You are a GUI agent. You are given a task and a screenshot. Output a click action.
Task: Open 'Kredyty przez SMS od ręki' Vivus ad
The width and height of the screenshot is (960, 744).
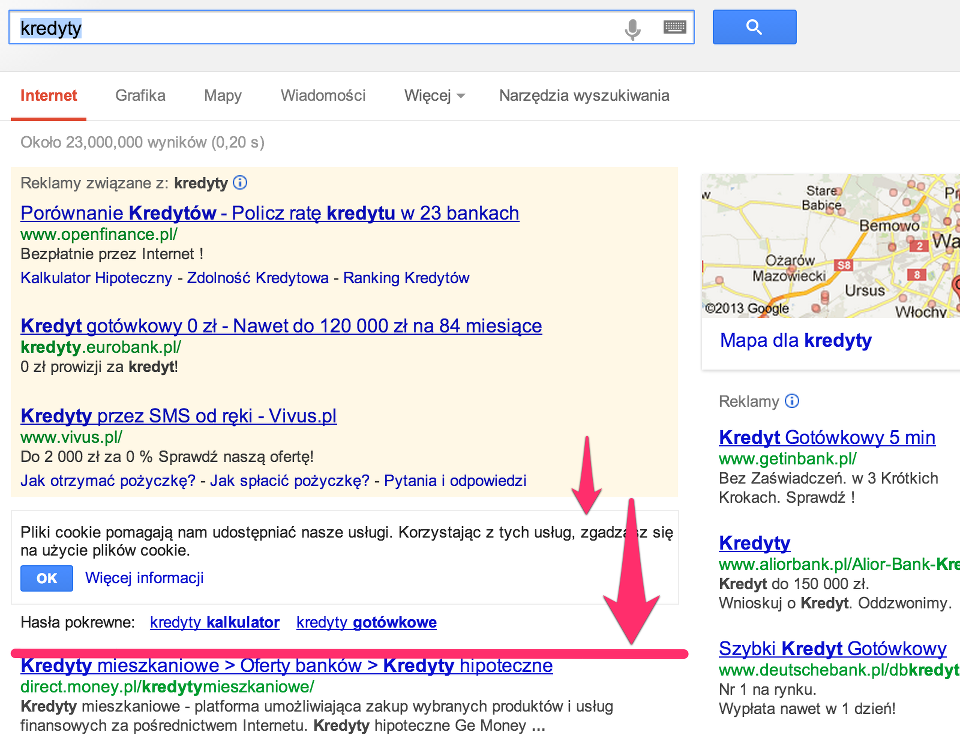tap(178, 416)
